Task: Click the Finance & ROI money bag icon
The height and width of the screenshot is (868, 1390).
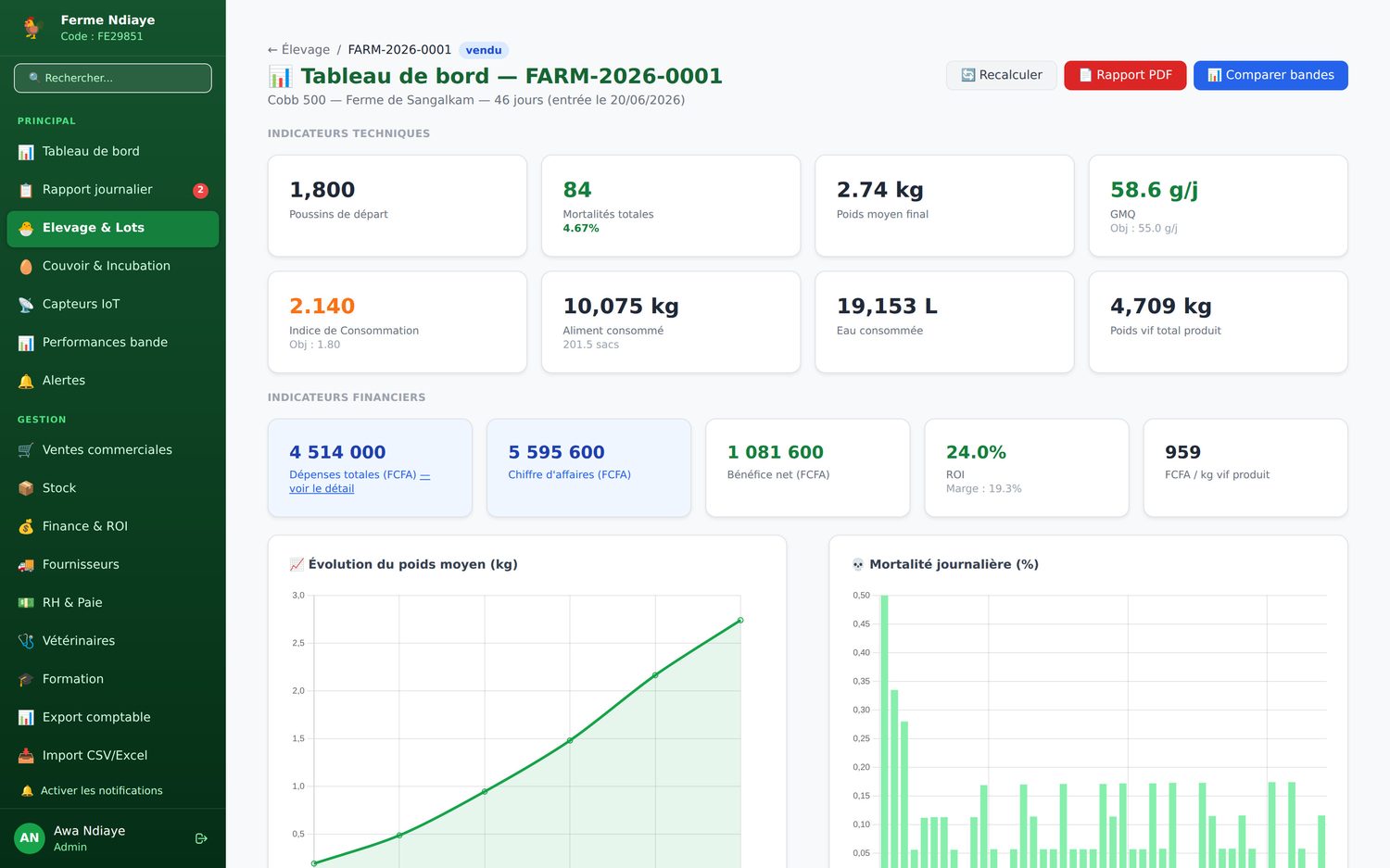Action: [26, 526]
